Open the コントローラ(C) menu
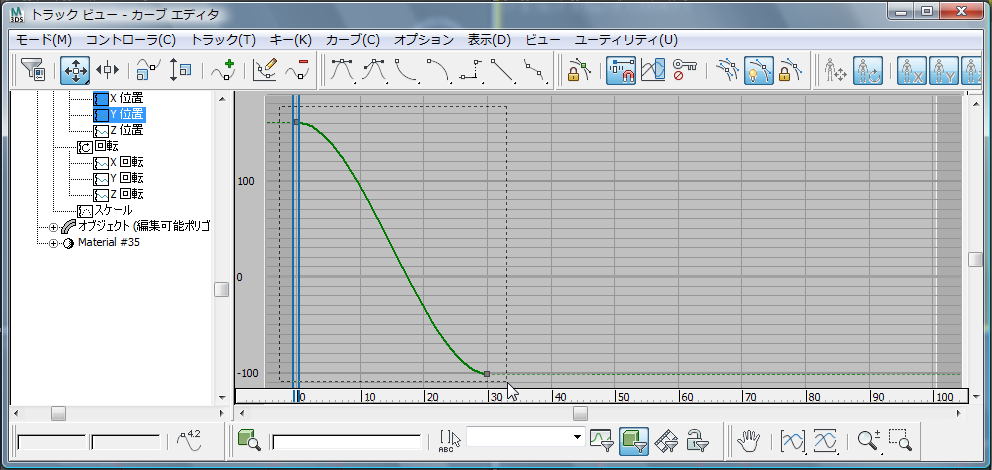The height and width of the screenshot is (470, 992). point(130,40)
